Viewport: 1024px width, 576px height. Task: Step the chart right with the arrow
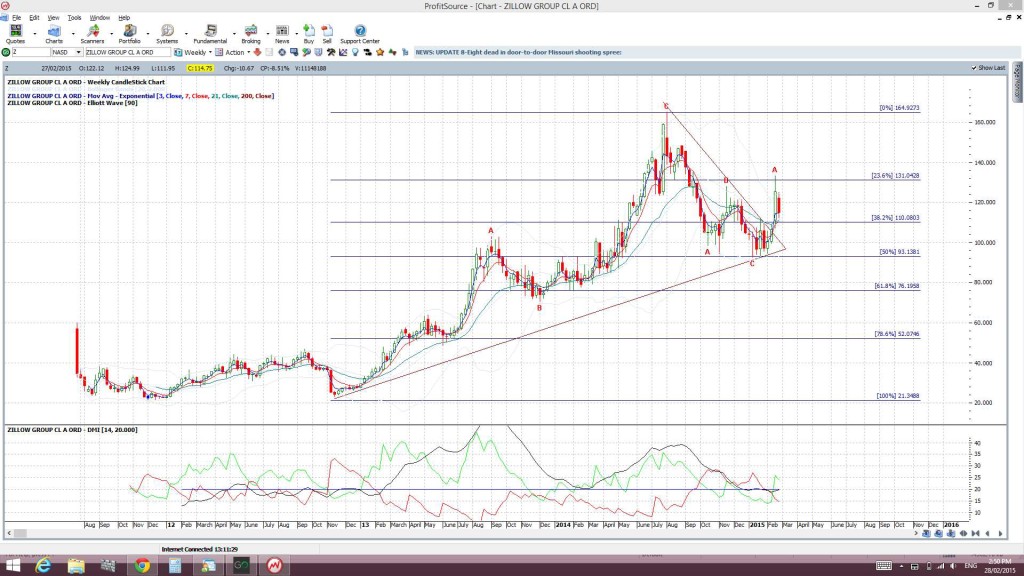click(1000, 534)
